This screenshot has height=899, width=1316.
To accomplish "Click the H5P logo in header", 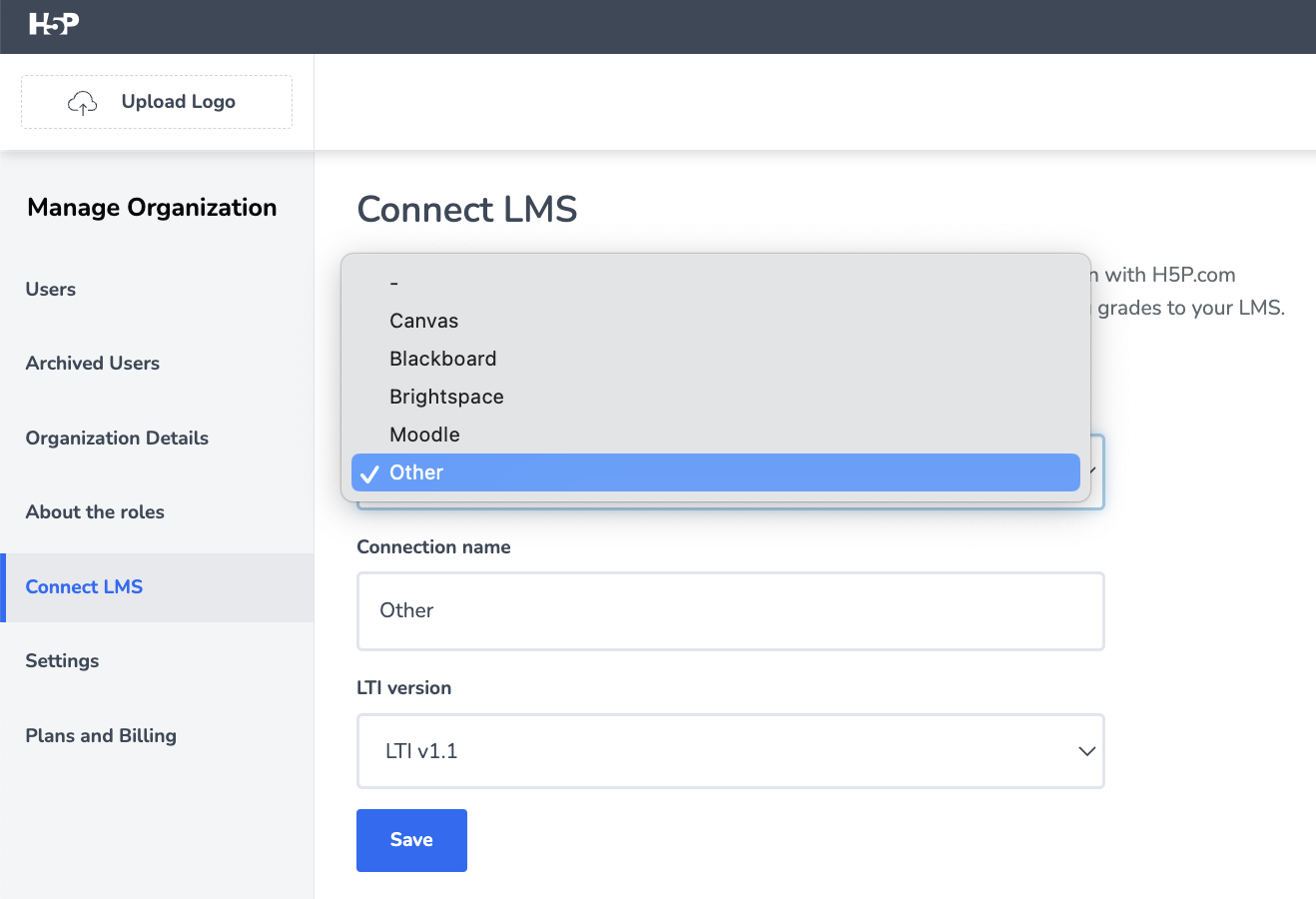I will click(x=54, y=24).
